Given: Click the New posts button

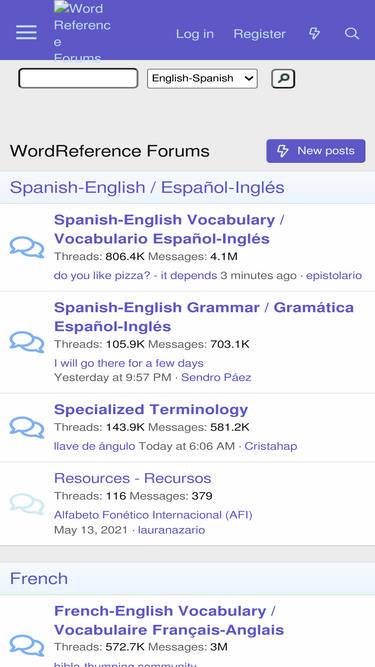Looking at the screenshot, I should pos(316,151).
